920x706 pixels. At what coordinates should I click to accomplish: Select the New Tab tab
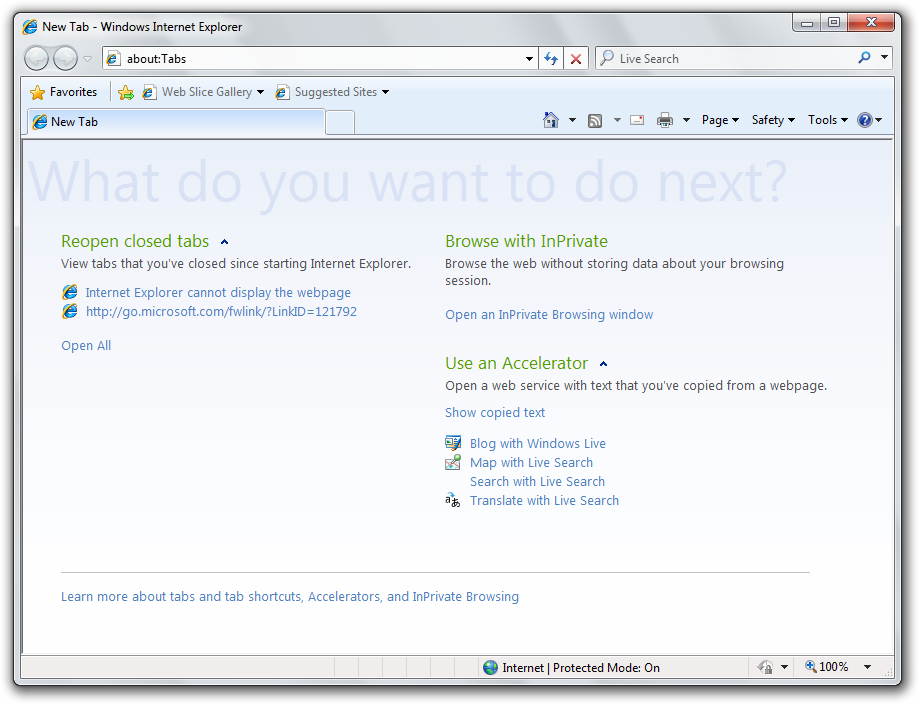175,122
